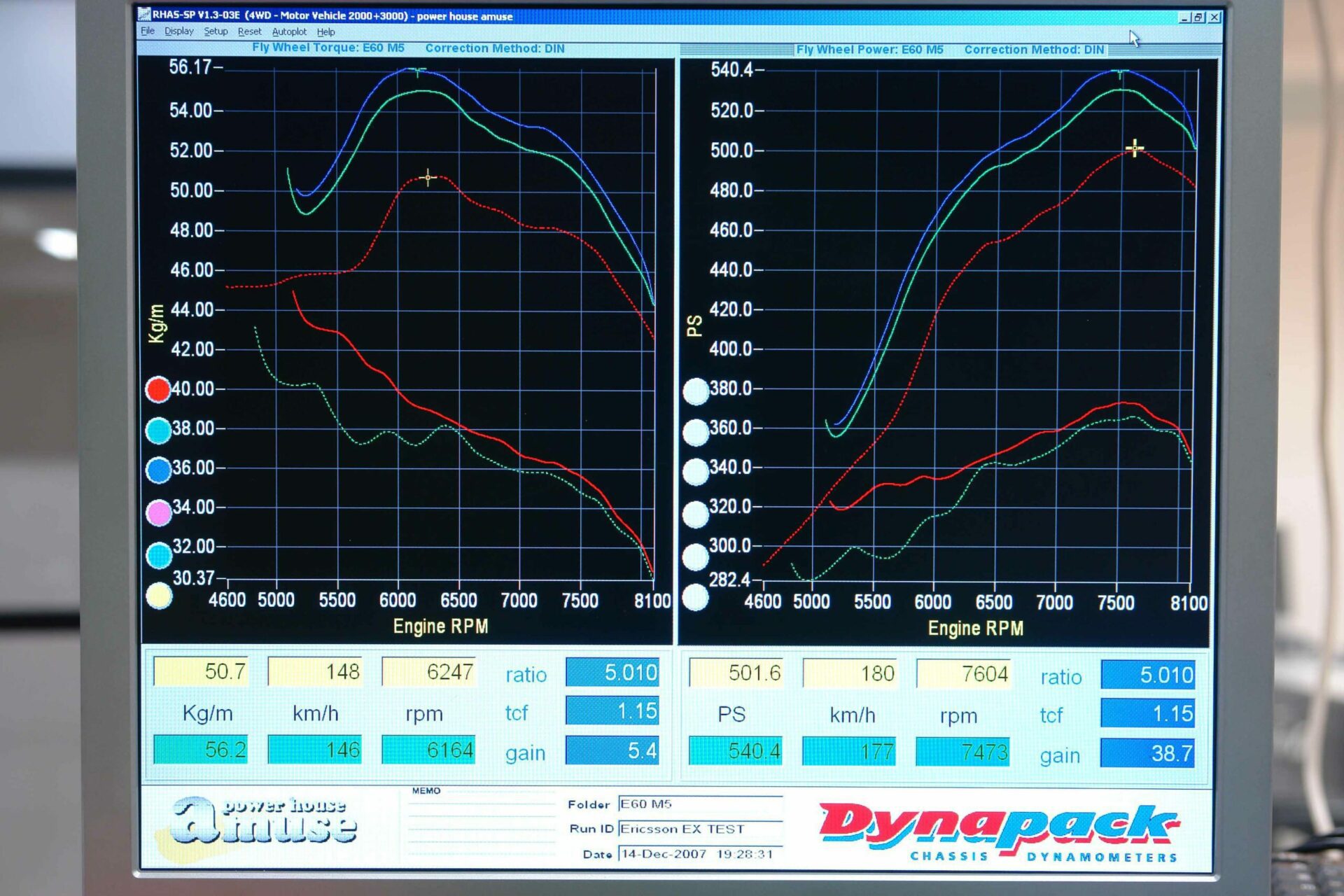Screen dimensions: 1344x896
Task: Click the red run circle in torque graph
Action: click(x=158, y=389)
